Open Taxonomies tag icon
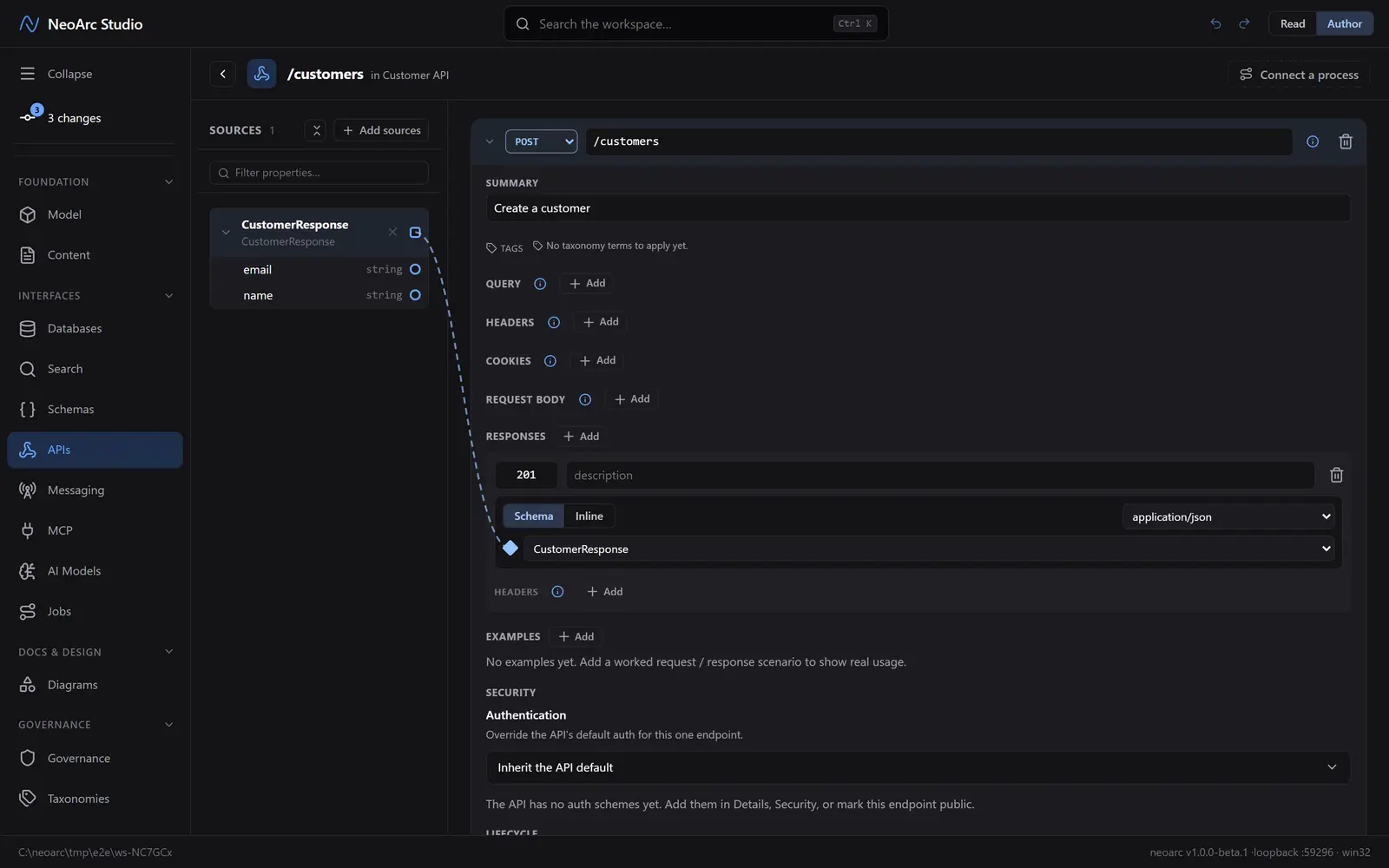This screenshot has height=868, width=1389. (x=28, y=799)
